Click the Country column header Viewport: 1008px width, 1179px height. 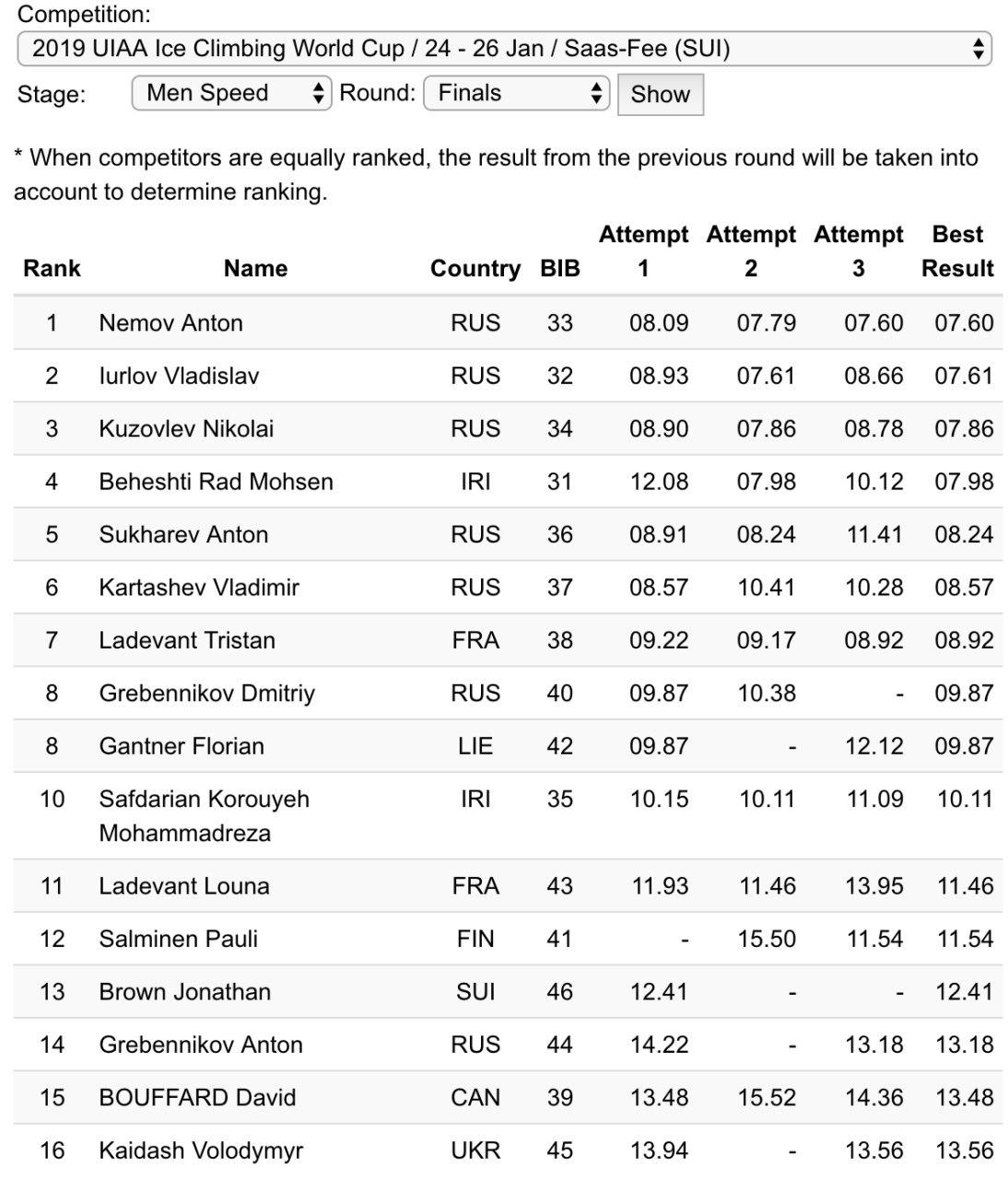tap(475, 268)
